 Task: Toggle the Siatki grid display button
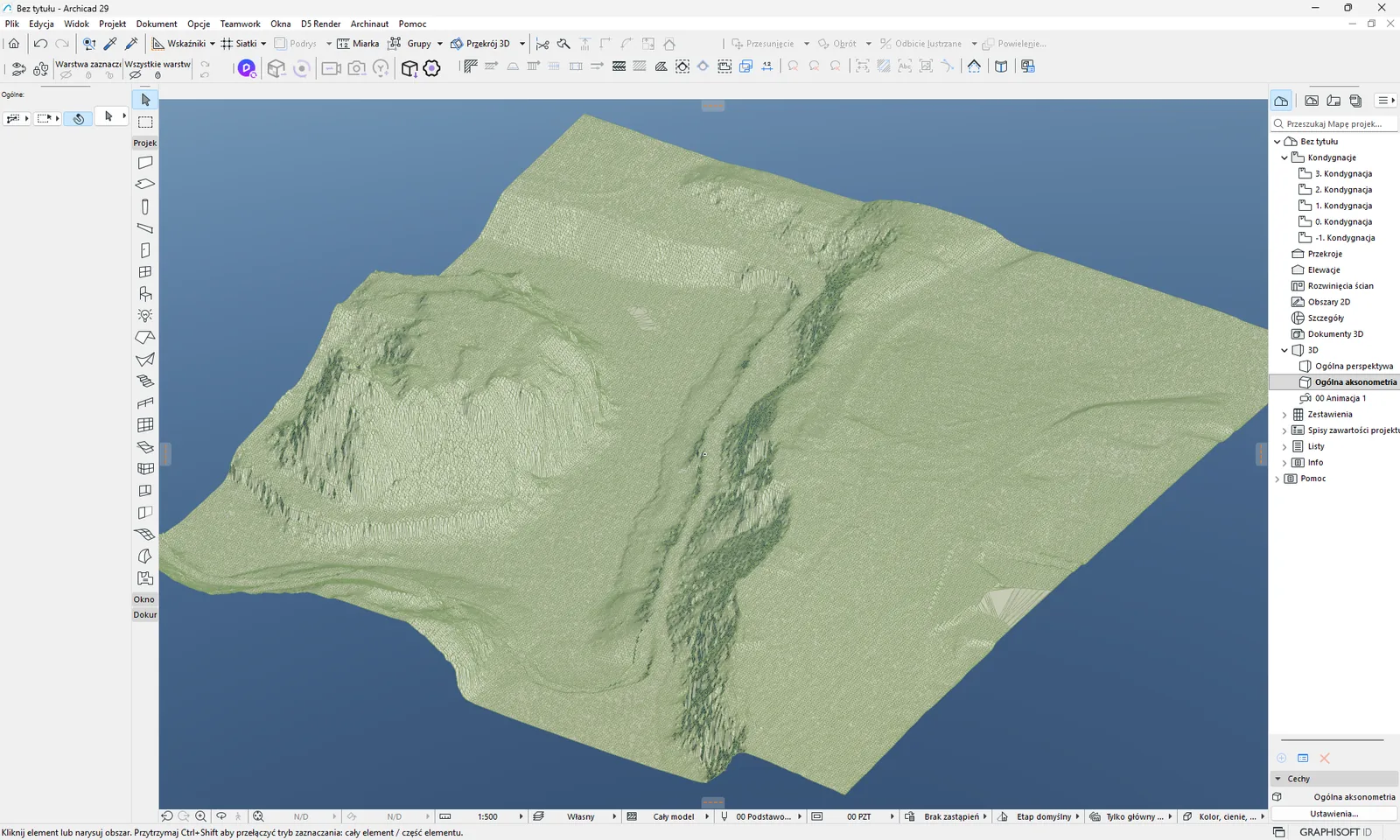coord(238,43)
